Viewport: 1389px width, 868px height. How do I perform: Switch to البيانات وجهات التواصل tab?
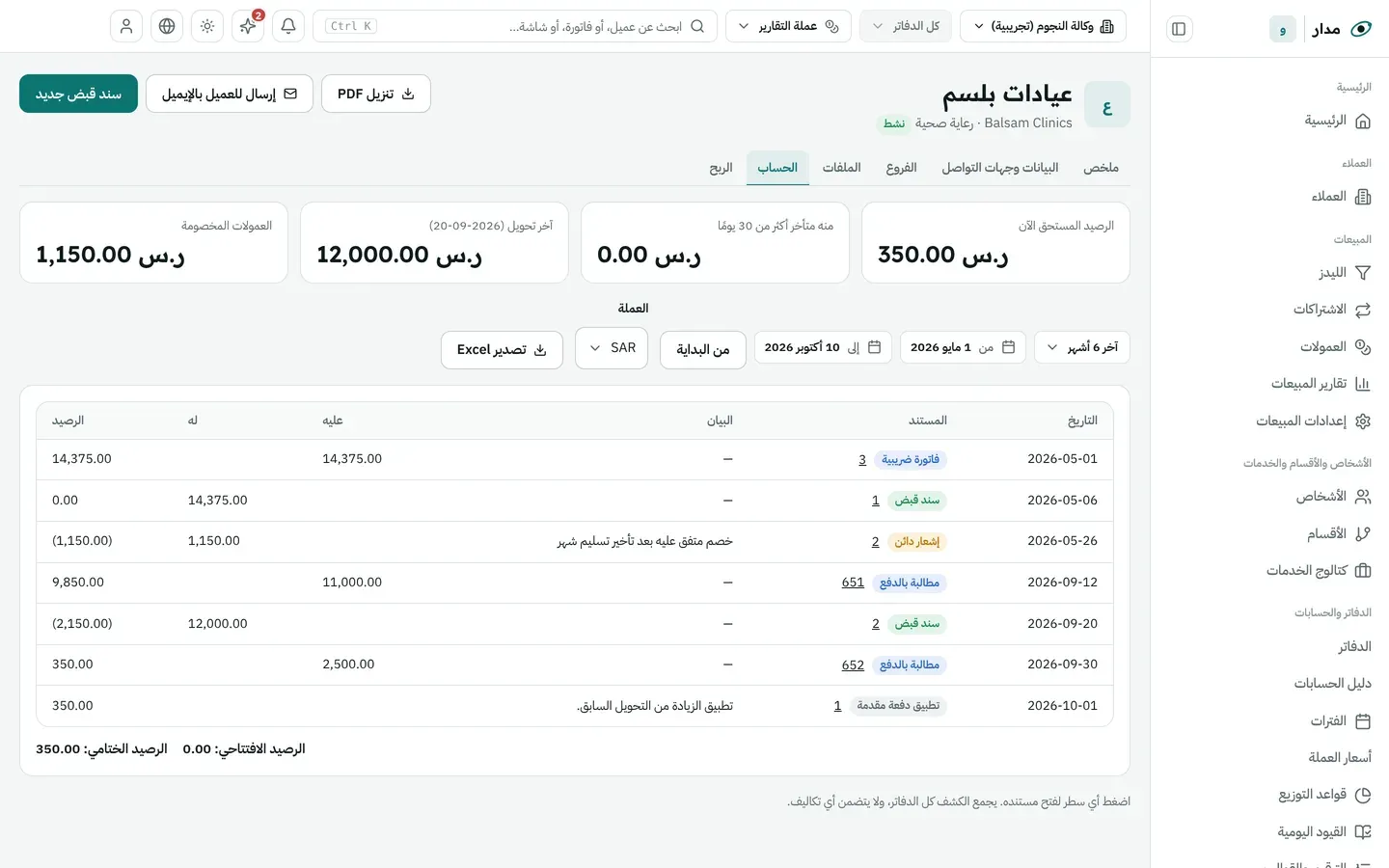pos(1000,168)
